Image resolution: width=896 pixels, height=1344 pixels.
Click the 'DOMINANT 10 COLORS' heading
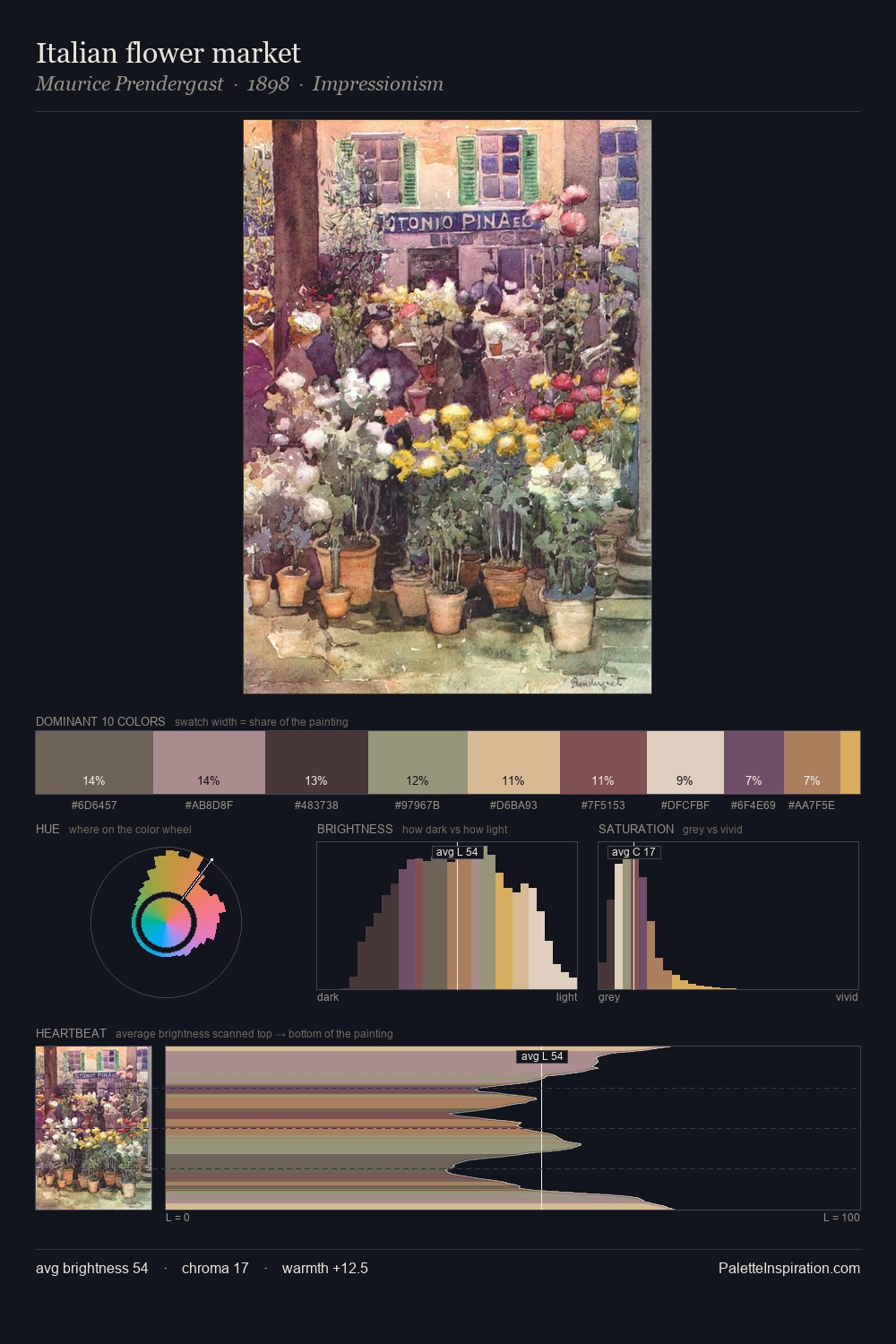coord(100,721)
